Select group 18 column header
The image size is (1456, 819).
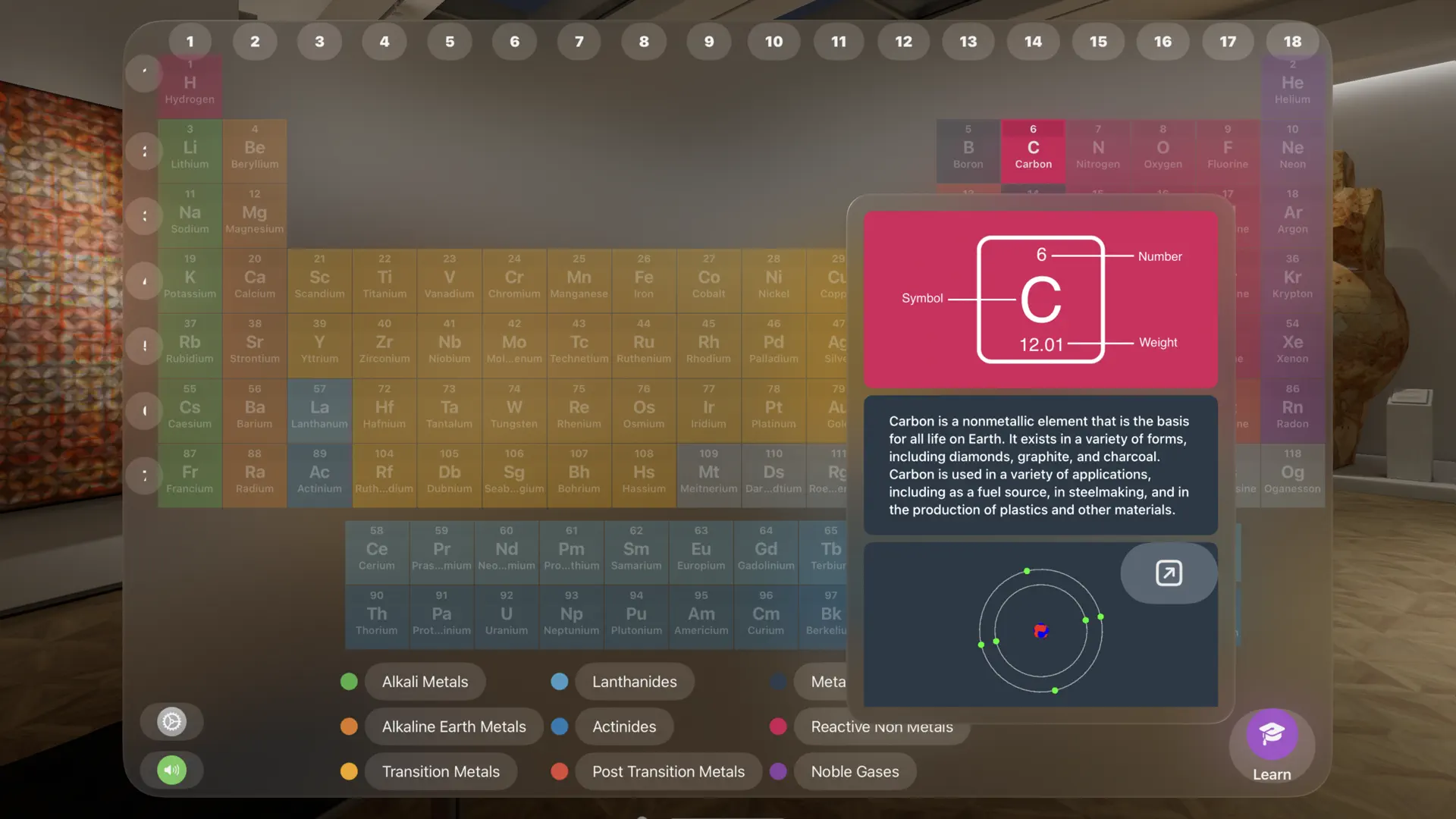click(x=1293, y=42)
